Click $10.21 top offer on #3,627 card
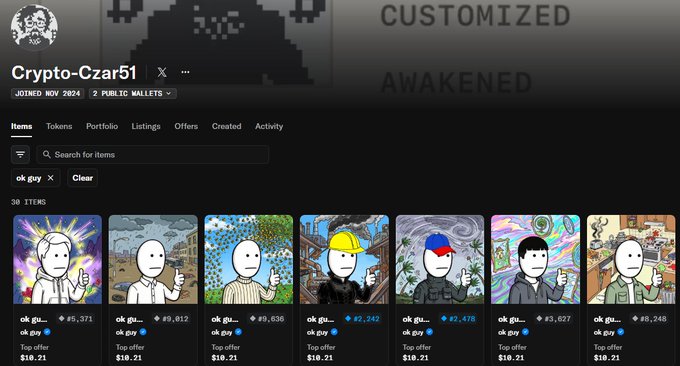This screenshot has width=680, height=366. 511,358
